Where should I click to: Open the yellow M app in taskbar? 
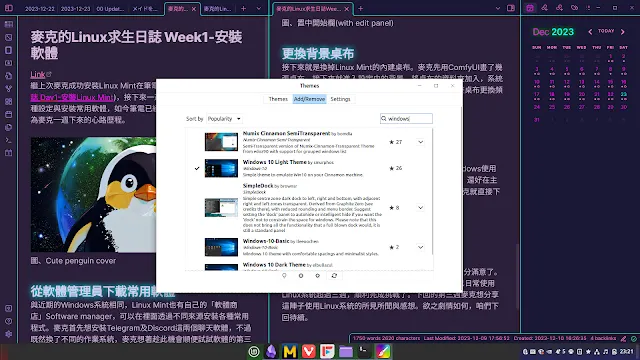tap(290, 351)
